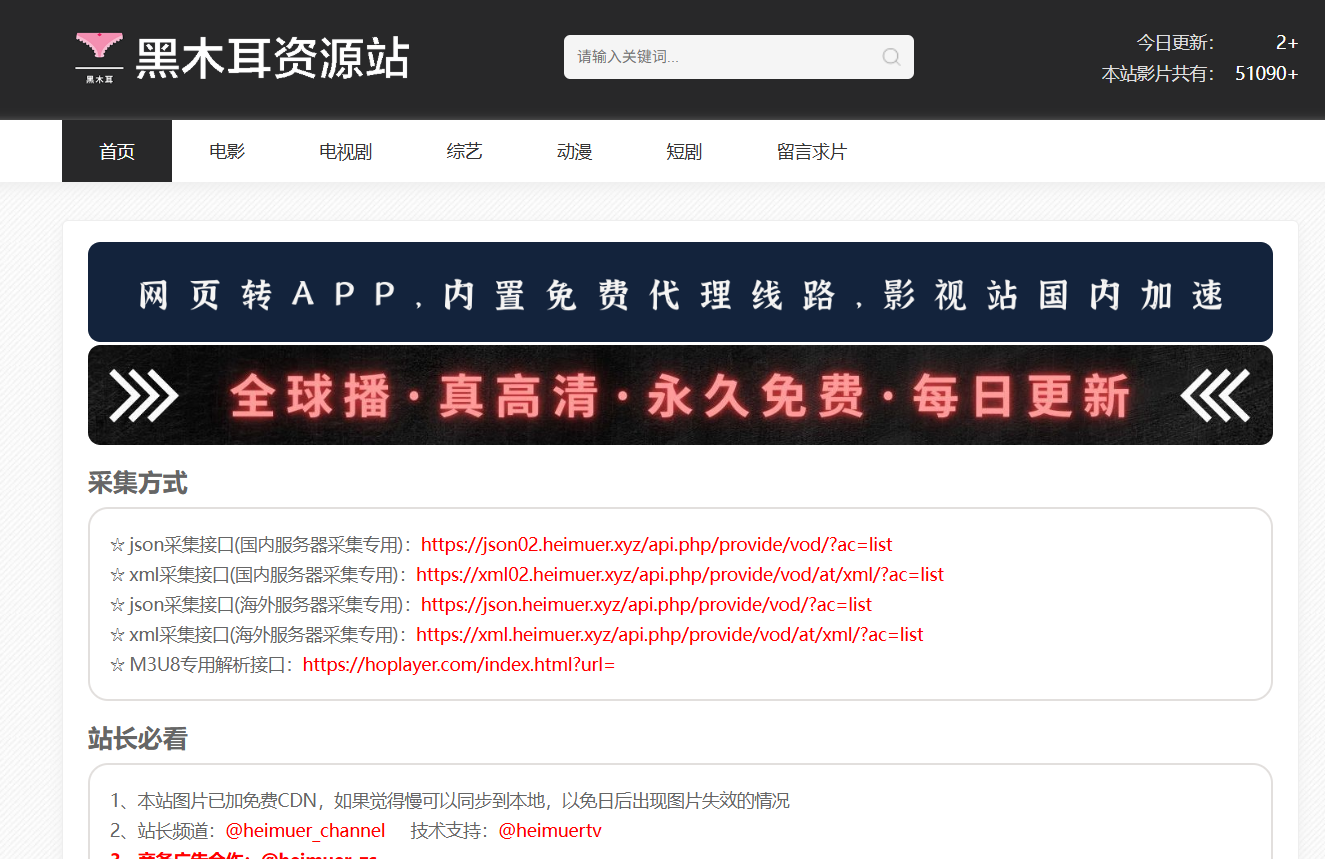Click the xml采集接口(海外服务器采集专用) label
Viewport: 1325px width, 859px height.
(x=260, y=635)
